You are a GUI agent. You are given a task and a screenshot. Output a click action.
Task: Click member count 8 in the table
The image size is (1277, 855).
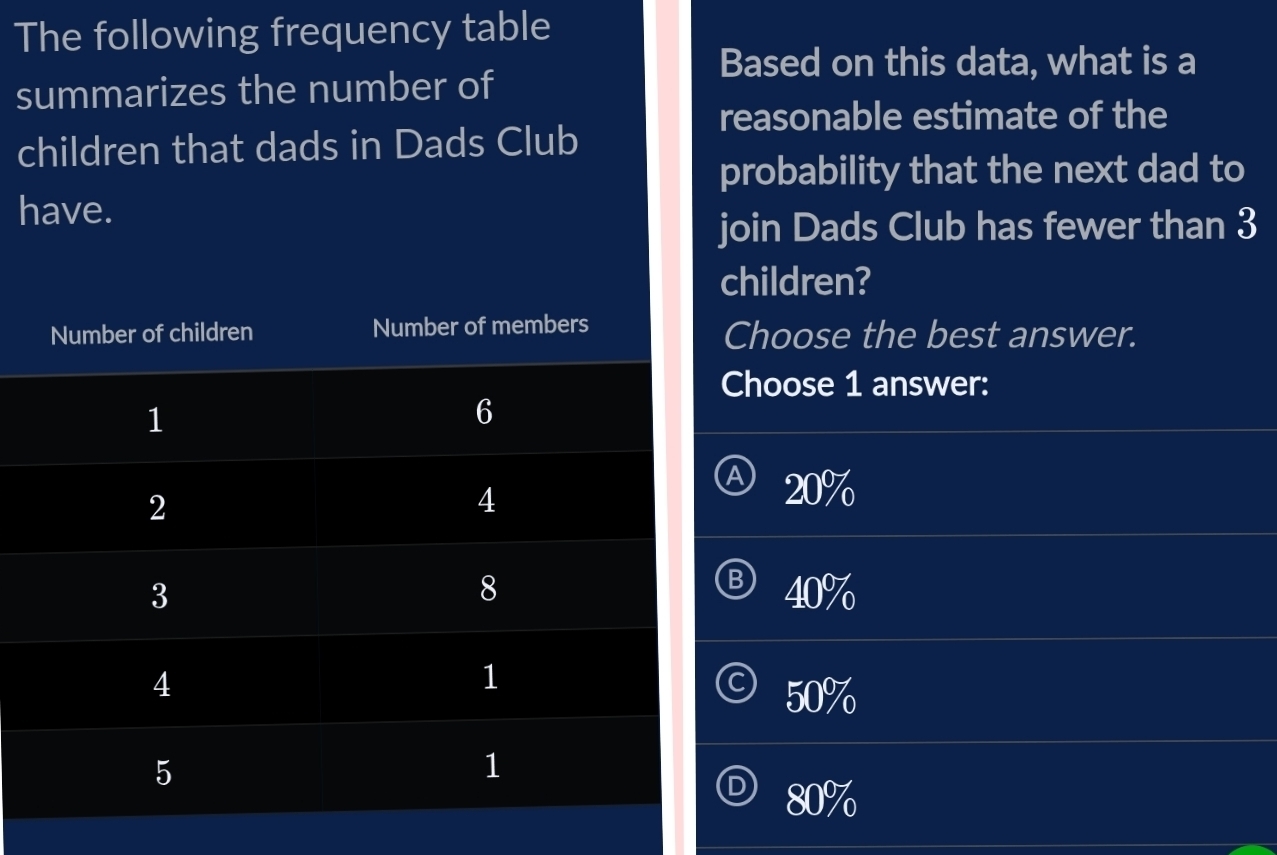coord(488,590)
